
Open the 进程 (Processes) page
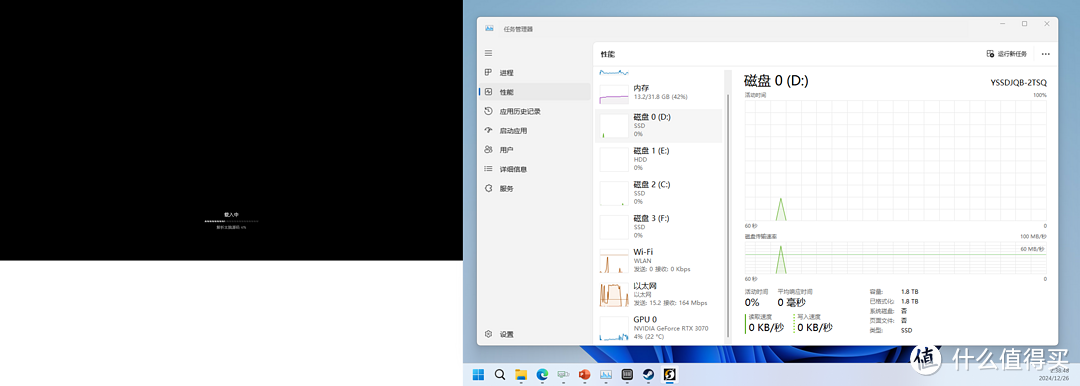pos(534,72)
